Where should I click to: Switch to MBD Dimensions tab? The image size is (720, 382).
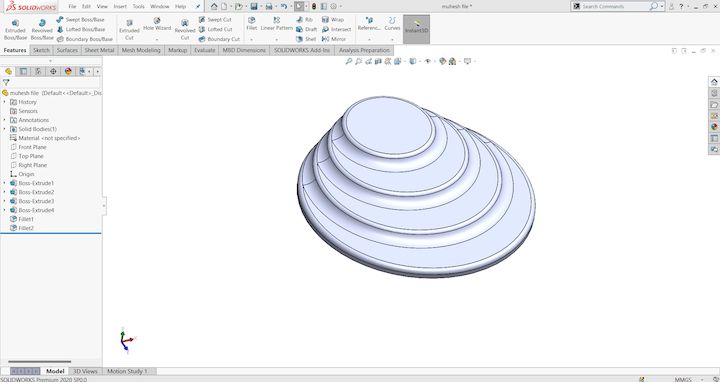[244, 50]
